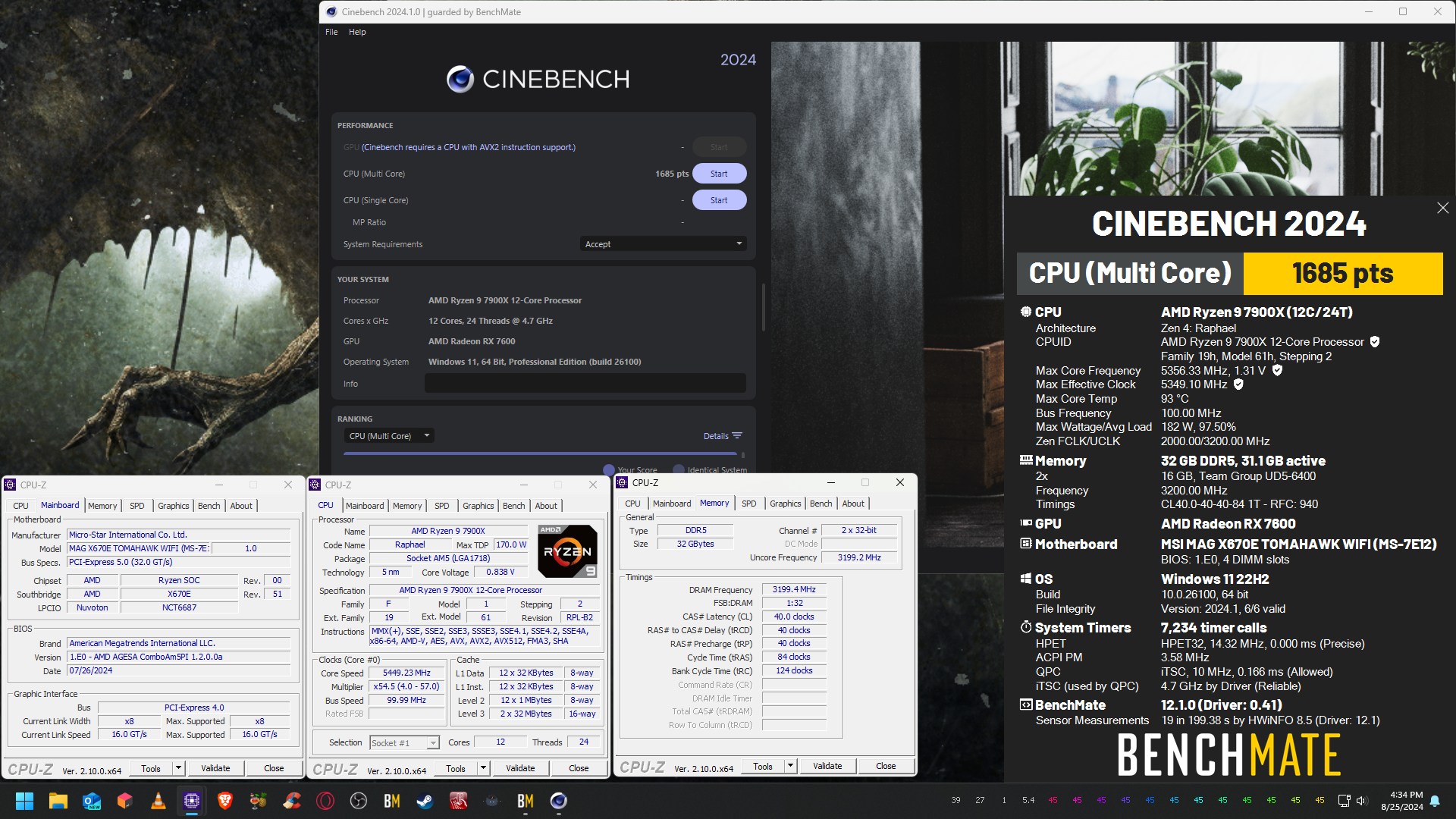The image size is (1456, 819).
Task: Open Opera browser from the taskbar
Action: coord(325,801)
